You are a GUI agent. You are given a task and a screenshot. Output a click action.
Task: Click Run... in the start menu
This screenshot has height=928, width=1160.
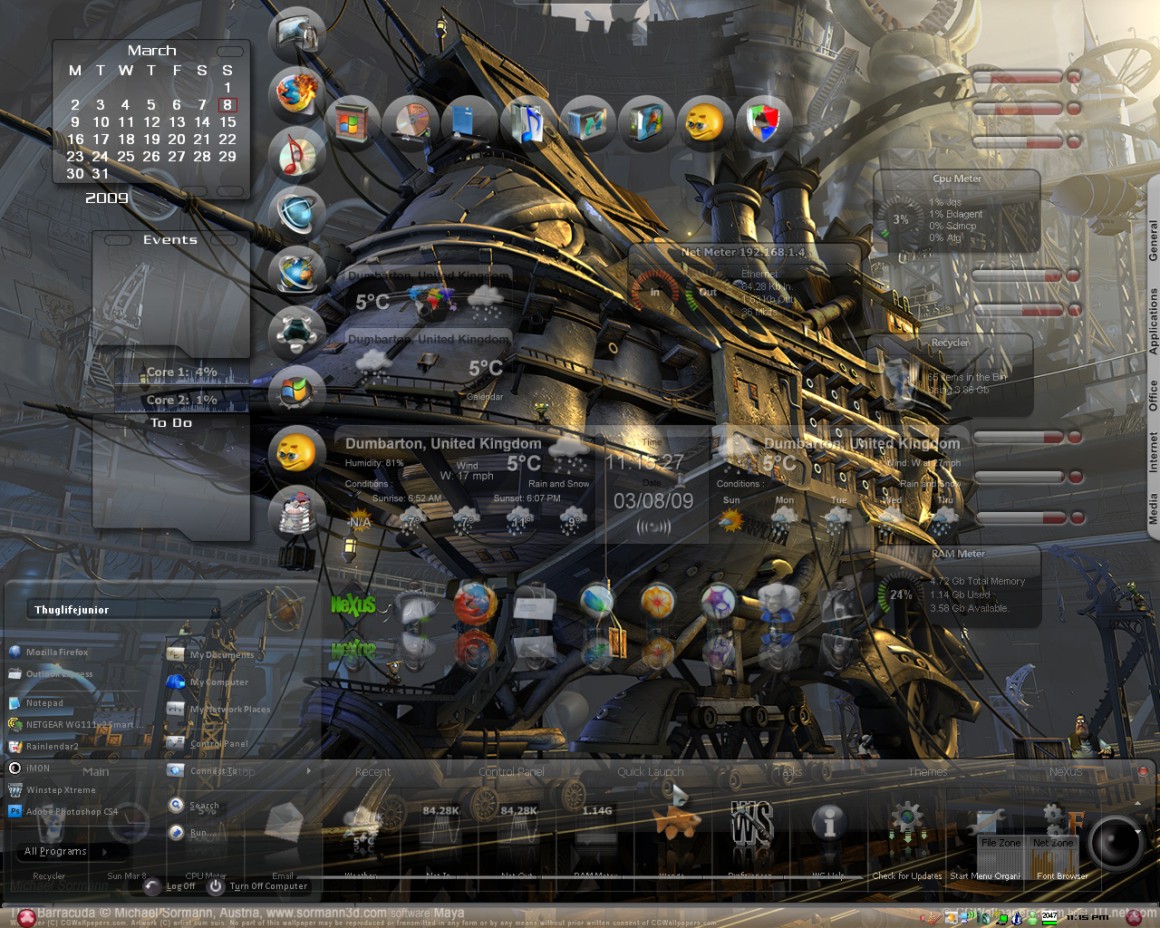tap(189, 833)
